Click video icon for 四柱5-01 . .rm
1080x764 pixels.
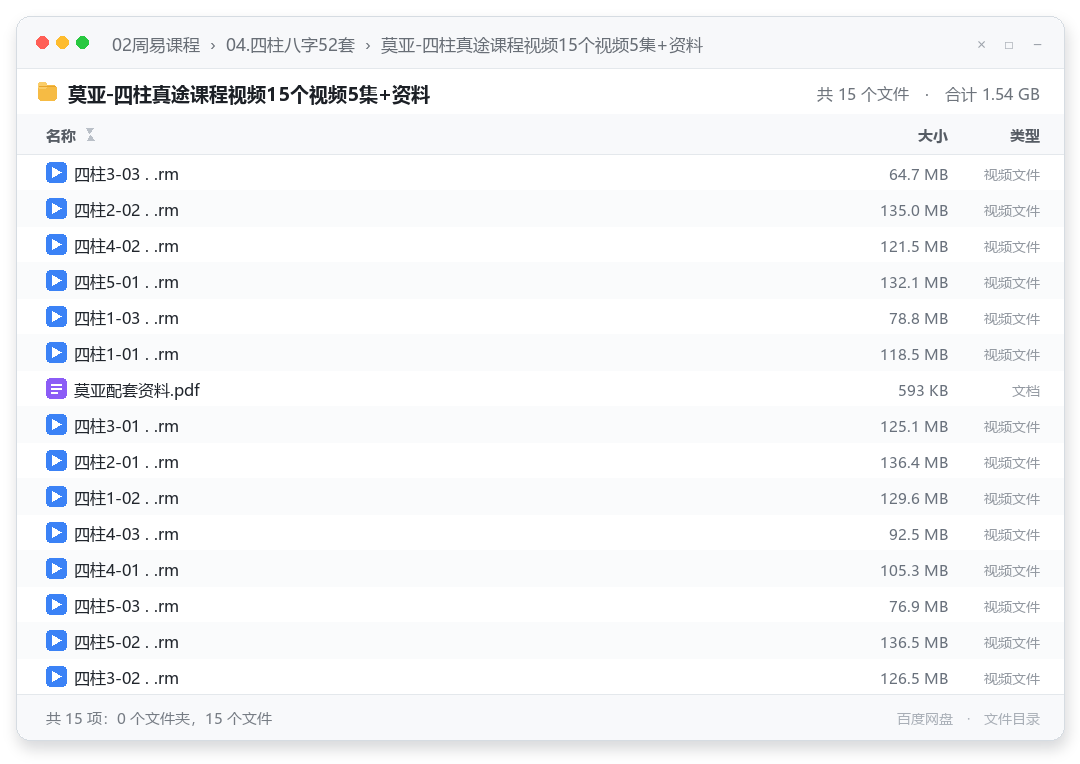(56, 281)
